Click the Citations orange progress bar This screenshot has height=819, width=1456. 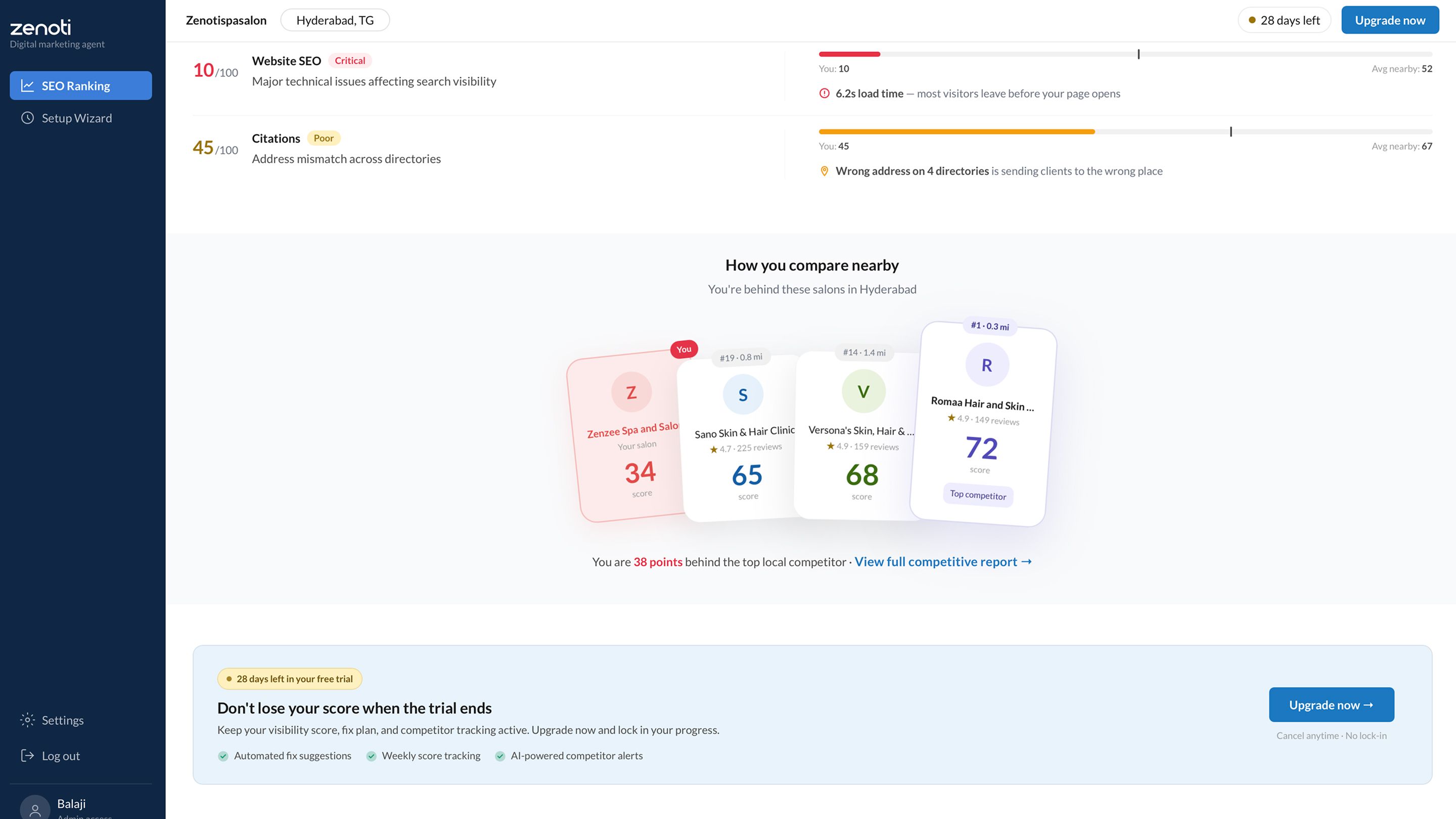point(957,131)
